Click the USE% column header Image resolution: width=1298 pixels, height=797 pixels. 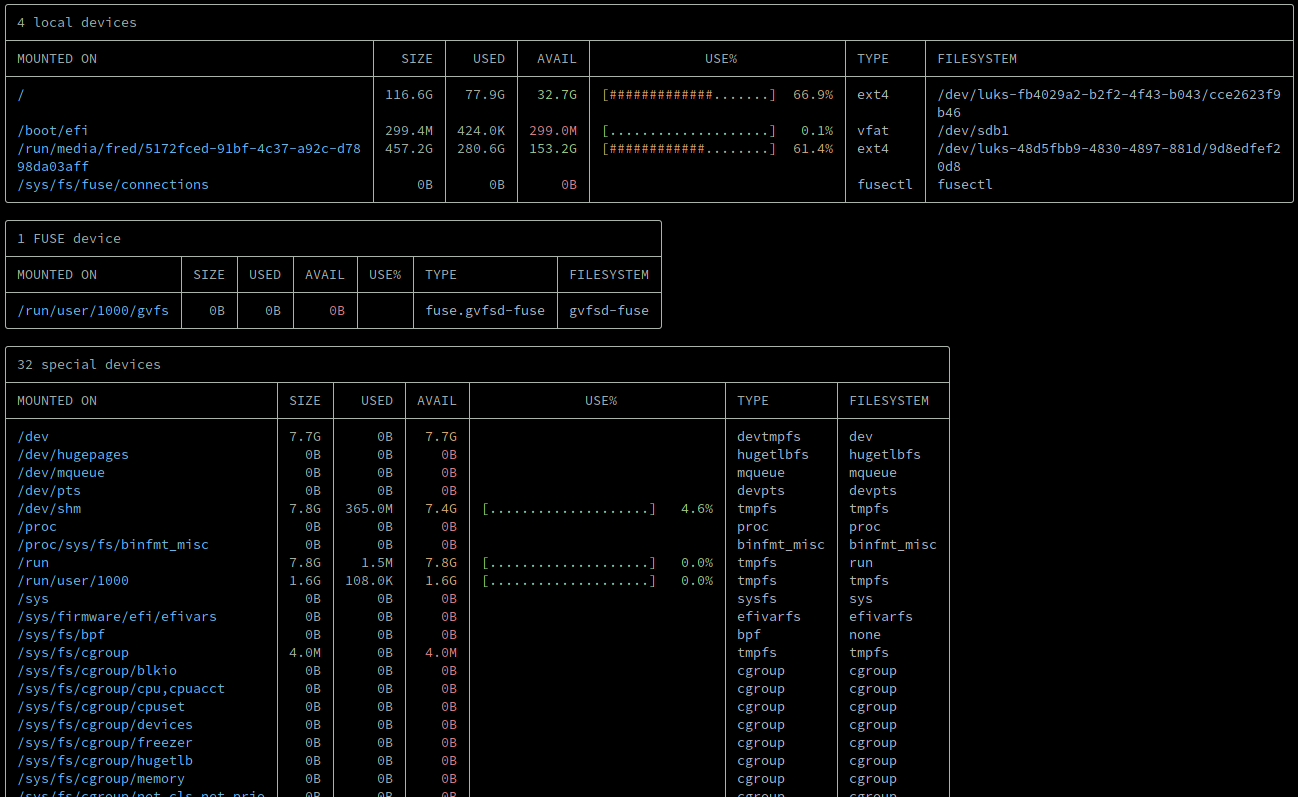[x=721, y=58]
